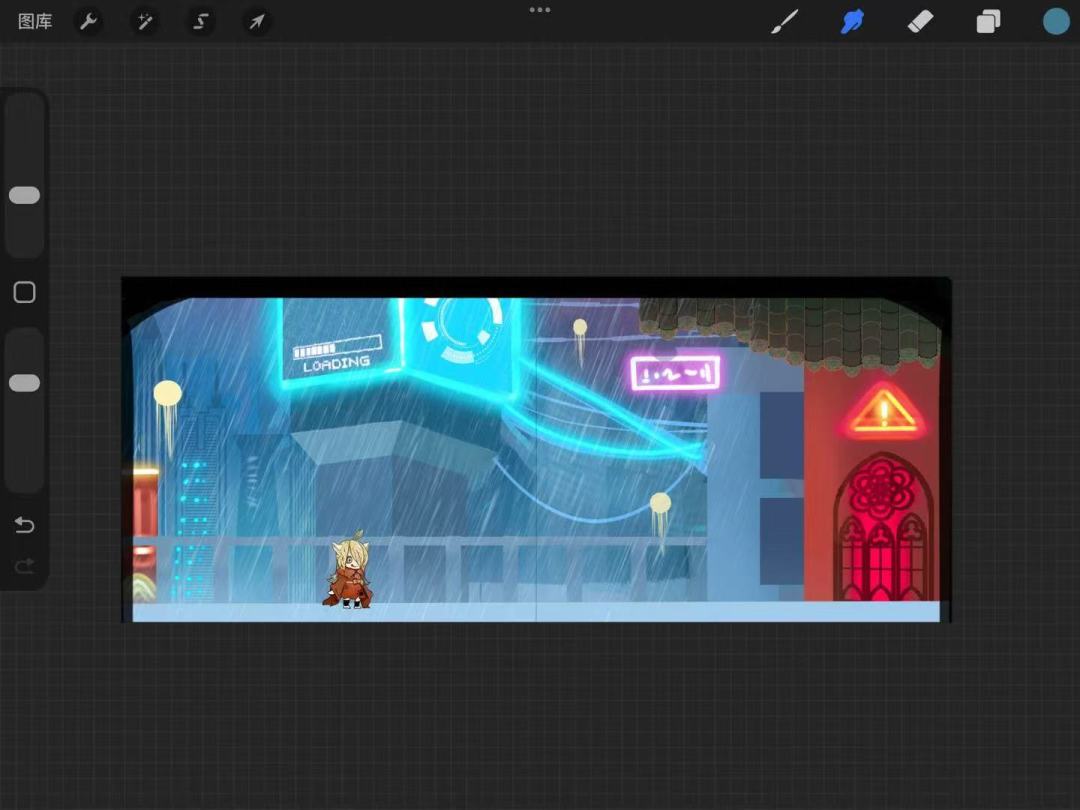This screenshot has width=1080, height=810.
Task: Open the Actions wrench menu
Action: click(88, 21)
